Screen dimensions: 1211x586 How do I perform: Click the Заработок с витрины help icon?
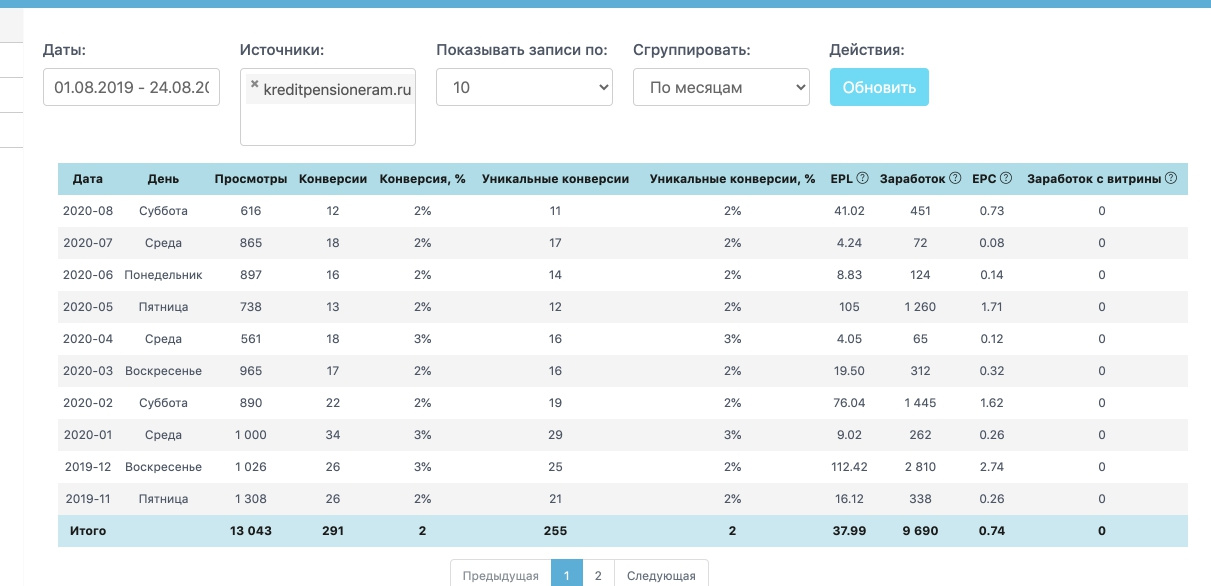click(x=1171, y=179)
